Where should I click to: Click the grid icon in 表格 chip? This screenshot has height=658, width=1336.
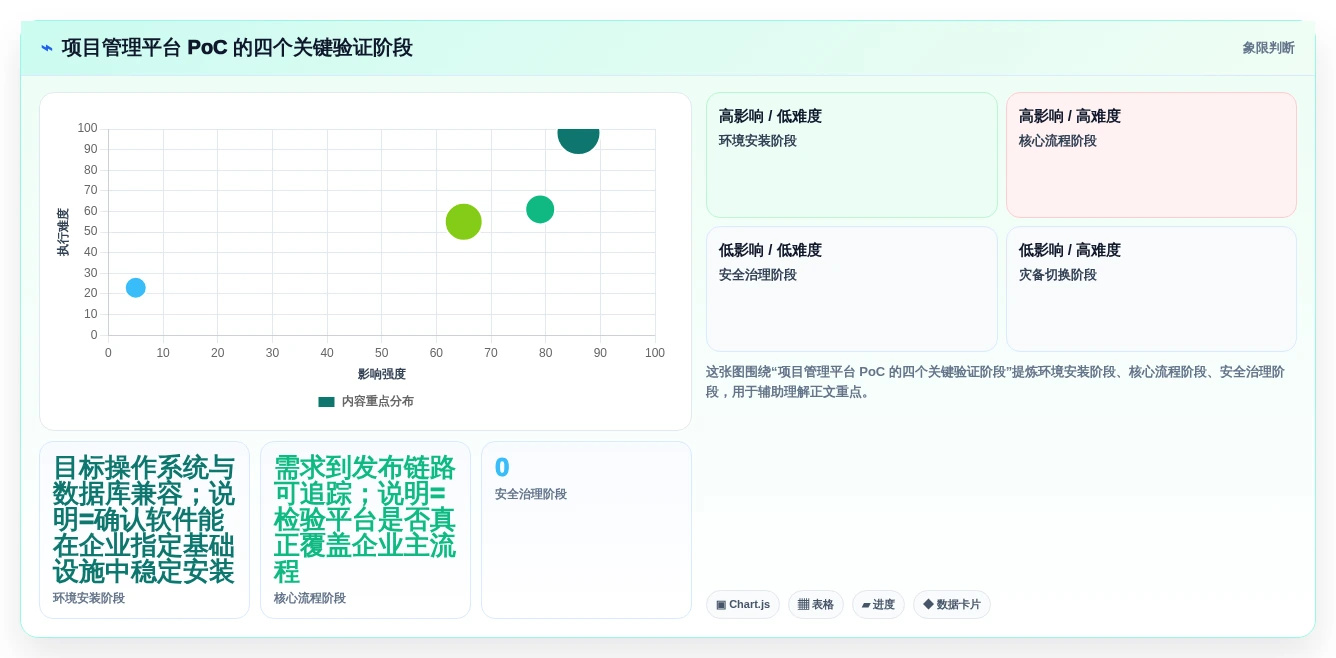pos(803,605)
